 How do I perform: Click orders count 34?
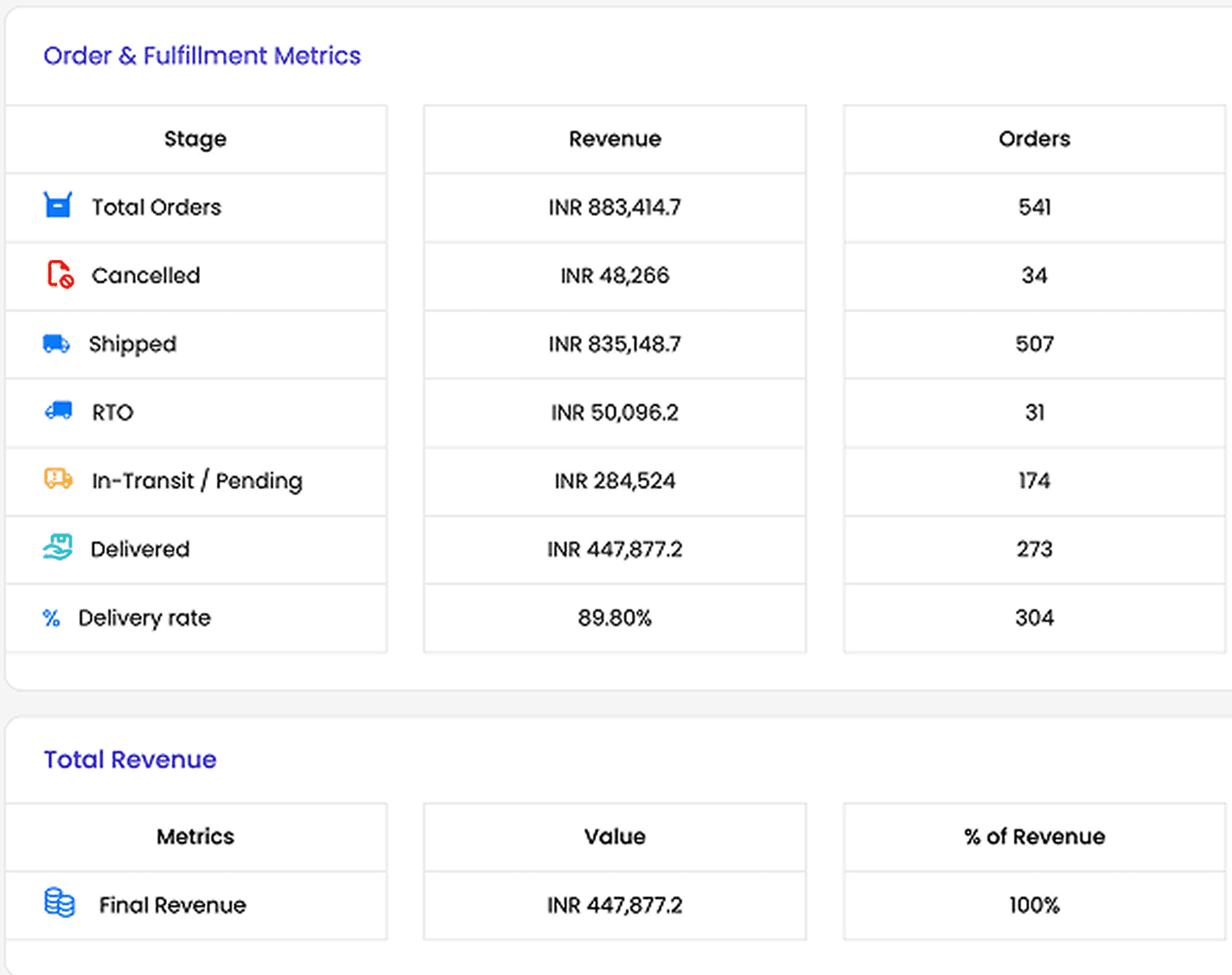click(1034, 276)
